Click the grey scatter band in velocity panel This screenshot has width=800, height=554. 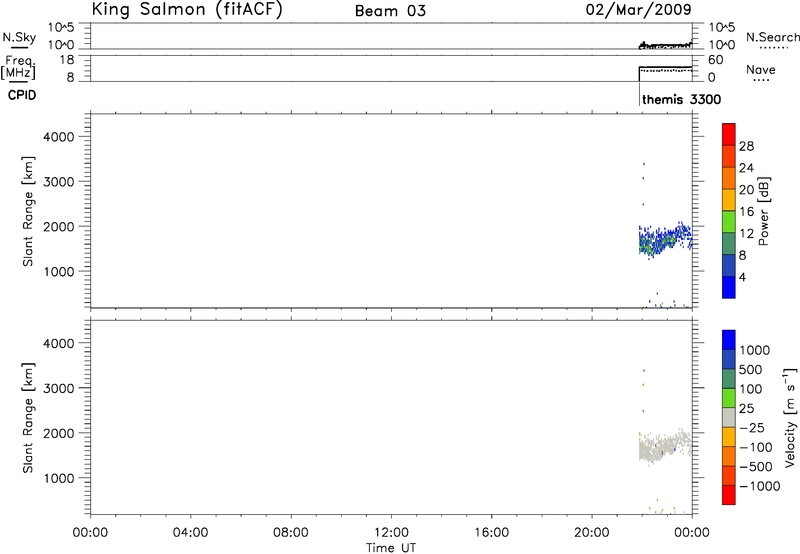pos(665,446)
